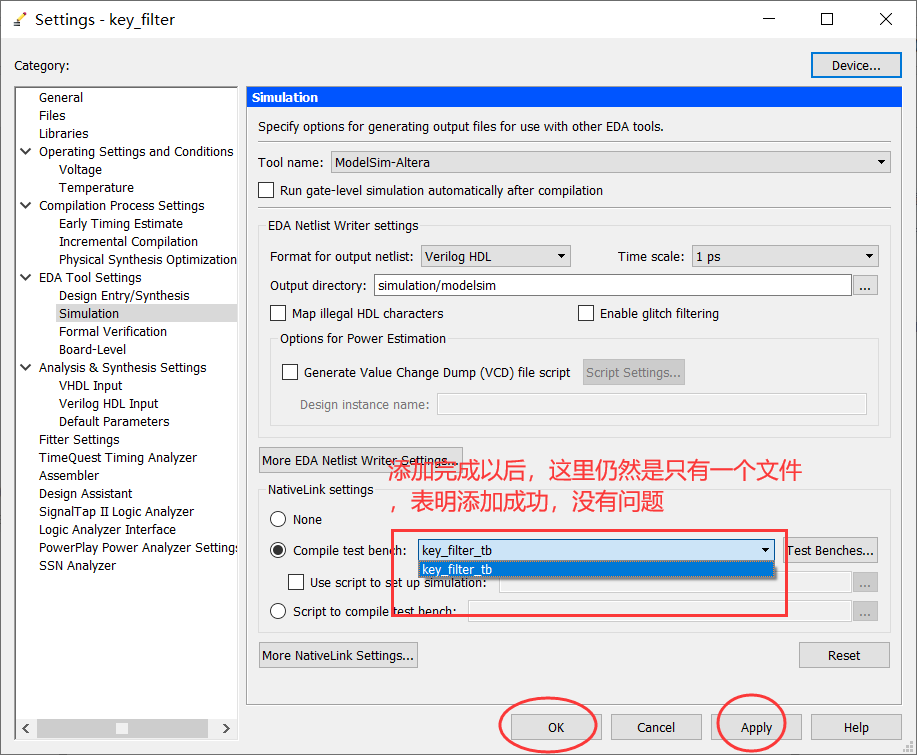The image size is (917, 755).
Task: Check Generate Value Change Dump file script
Action: coord(289,373)
